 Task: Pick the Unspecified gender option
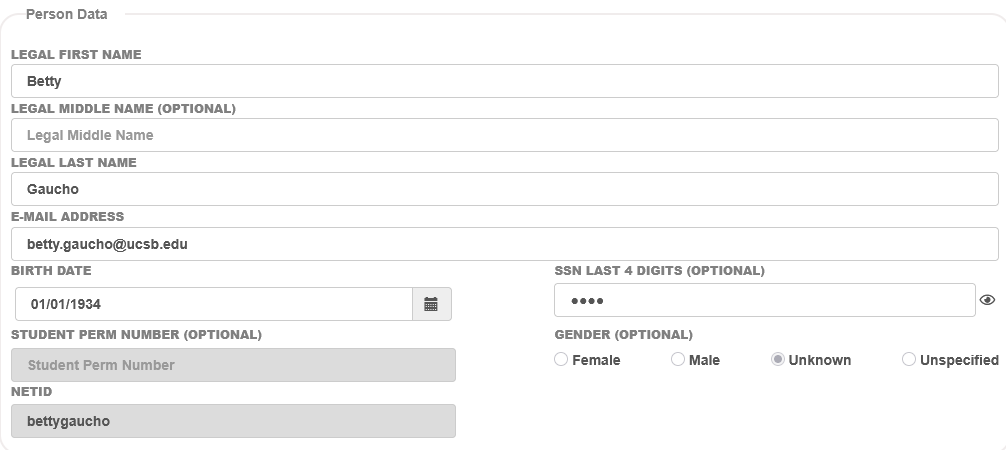909,360
